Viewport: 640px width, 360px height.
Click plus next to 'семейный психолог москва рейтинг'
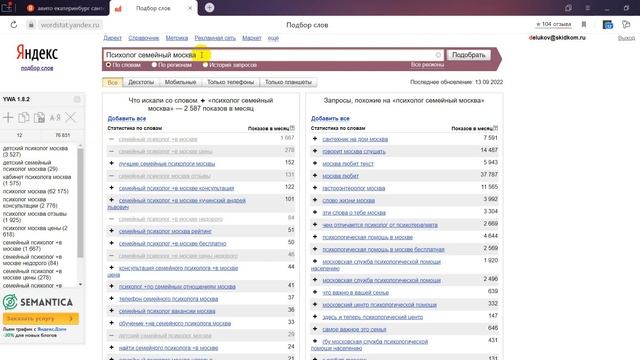pyautogui.click(x=111, y=231)
